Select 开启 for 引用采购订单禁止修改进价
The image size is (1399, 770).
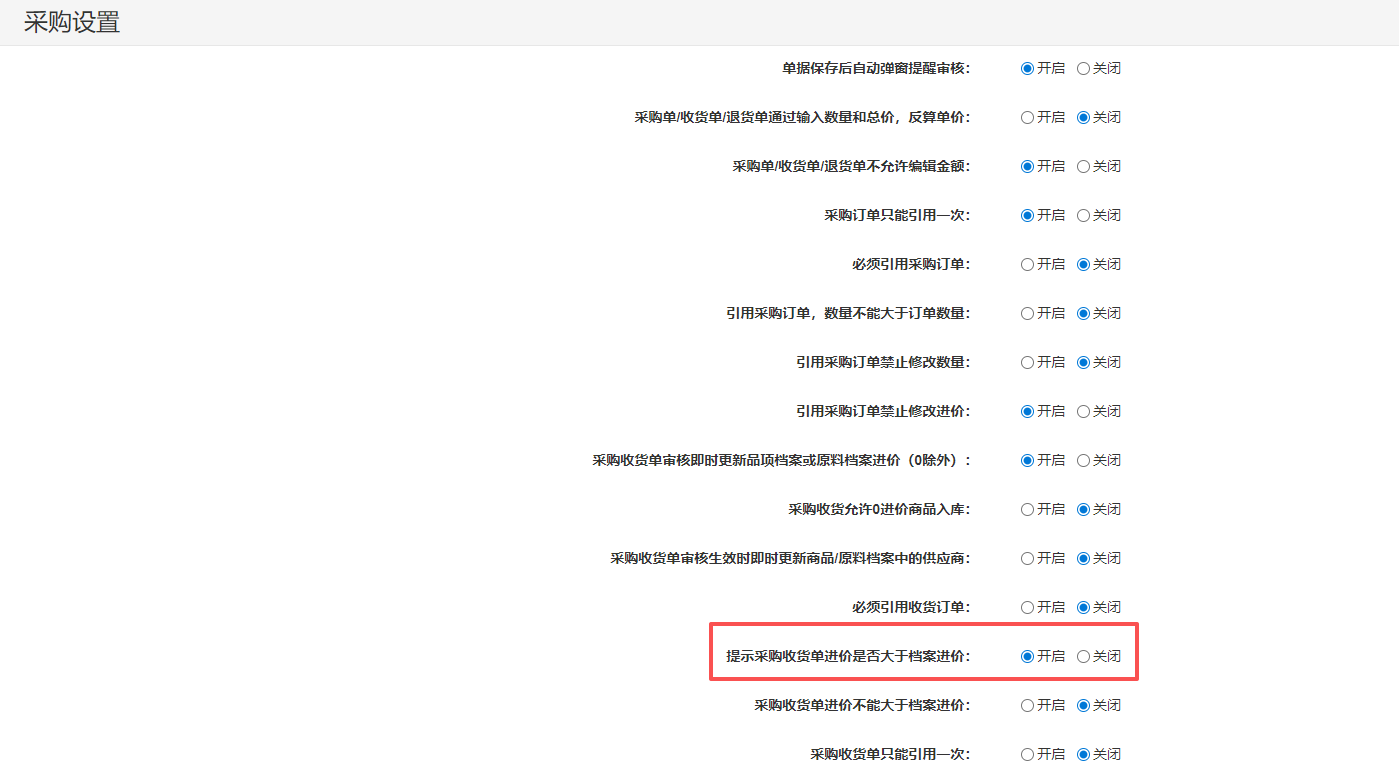(x=1027, y=412)
